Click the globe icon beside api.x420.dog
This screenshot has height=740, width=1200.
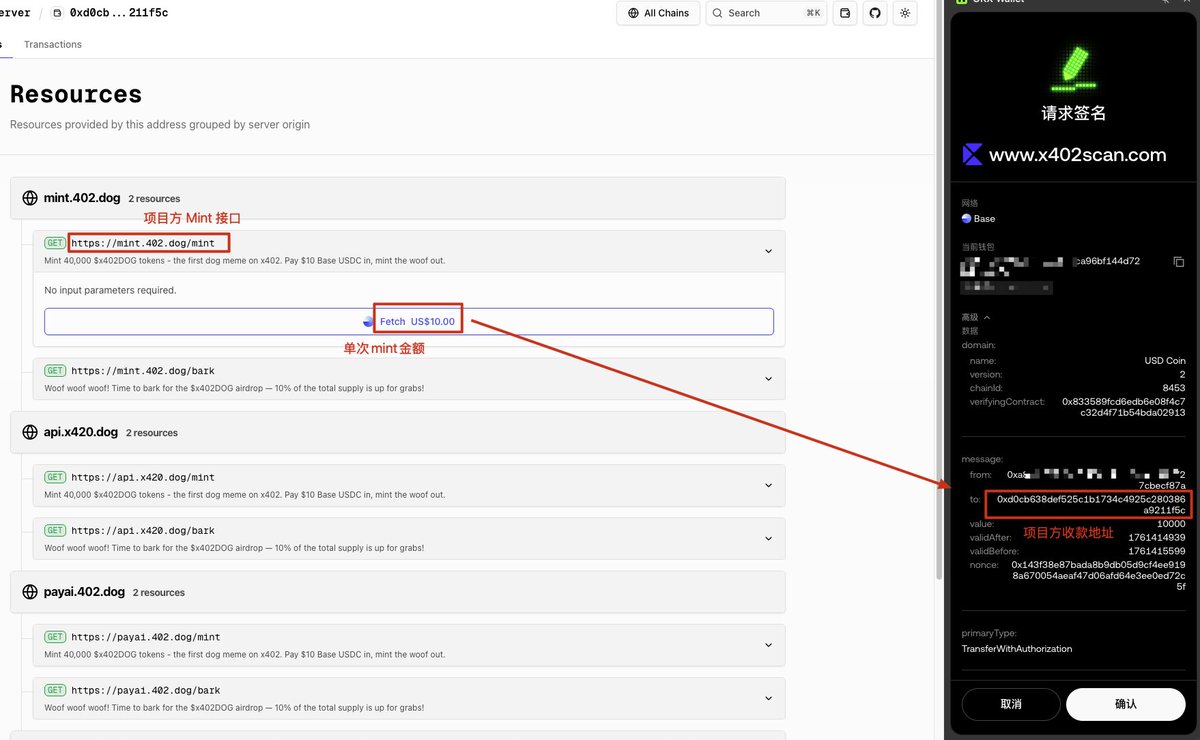[30, 432]
